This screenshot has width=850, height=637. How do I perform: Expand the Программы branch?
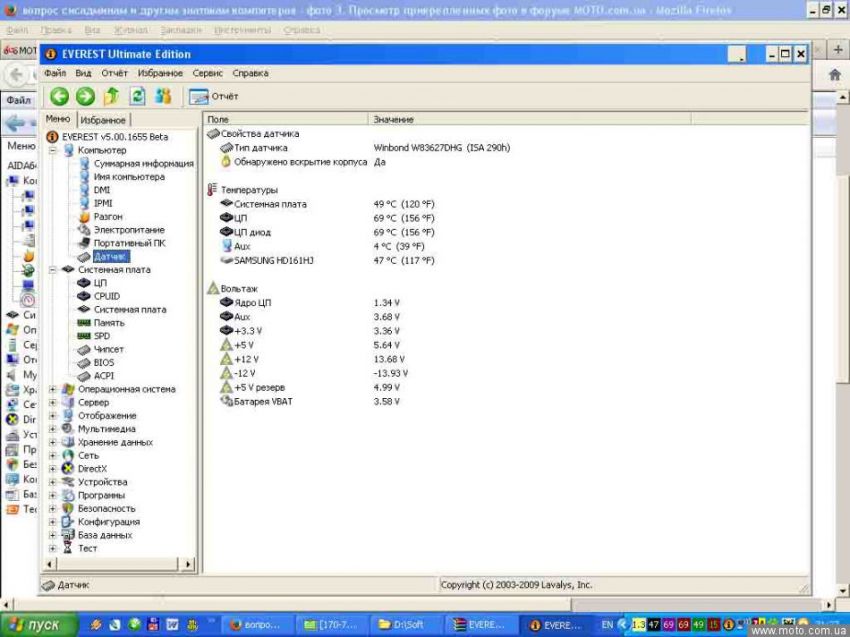point(53,496)
